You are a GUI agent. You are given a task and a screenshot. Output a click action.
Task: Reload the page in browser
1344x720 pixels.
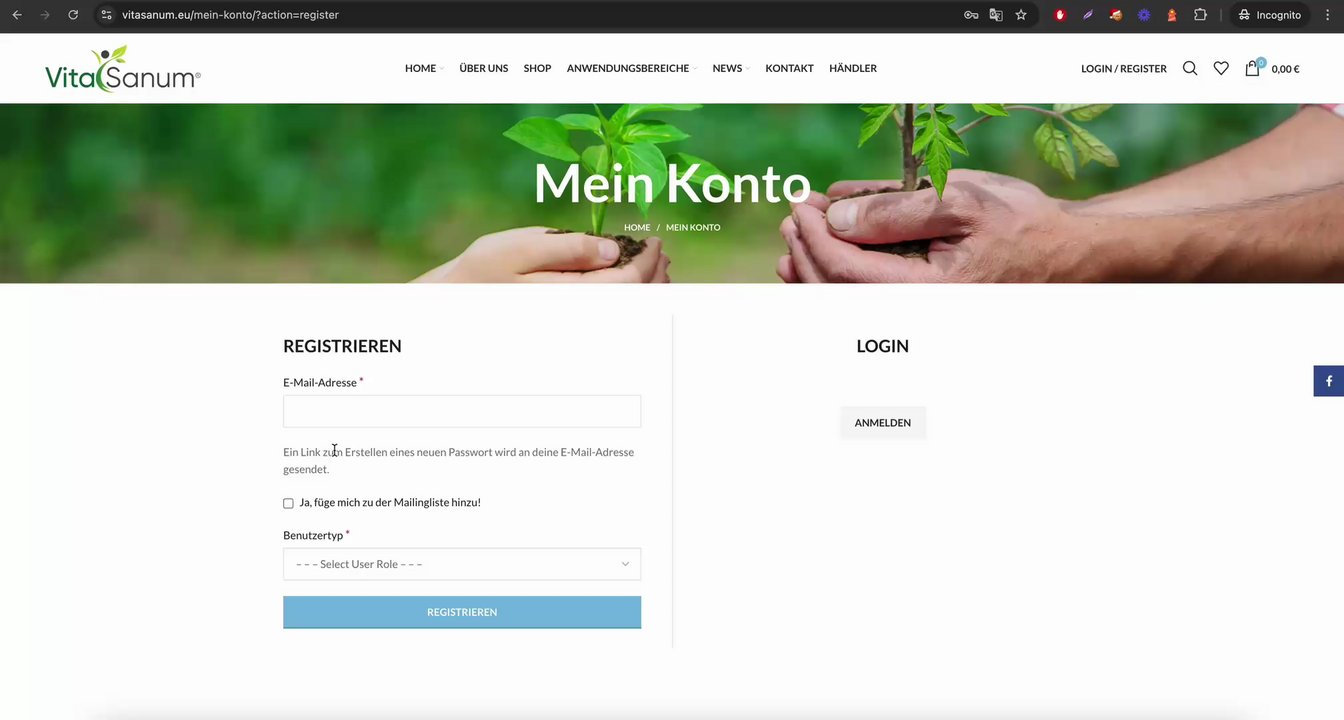pos(73,15)
